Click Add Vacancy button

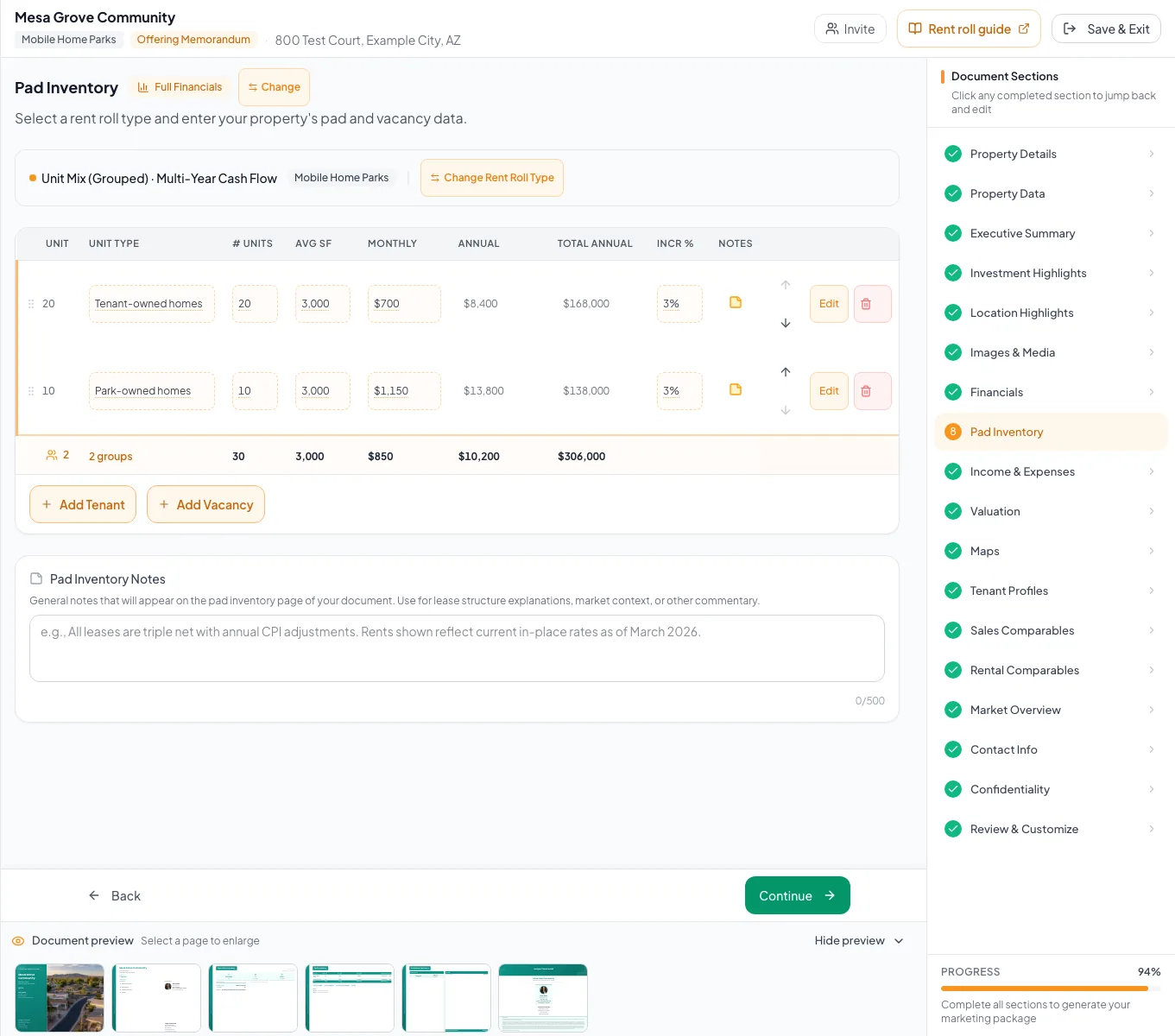tap(205, 504)
